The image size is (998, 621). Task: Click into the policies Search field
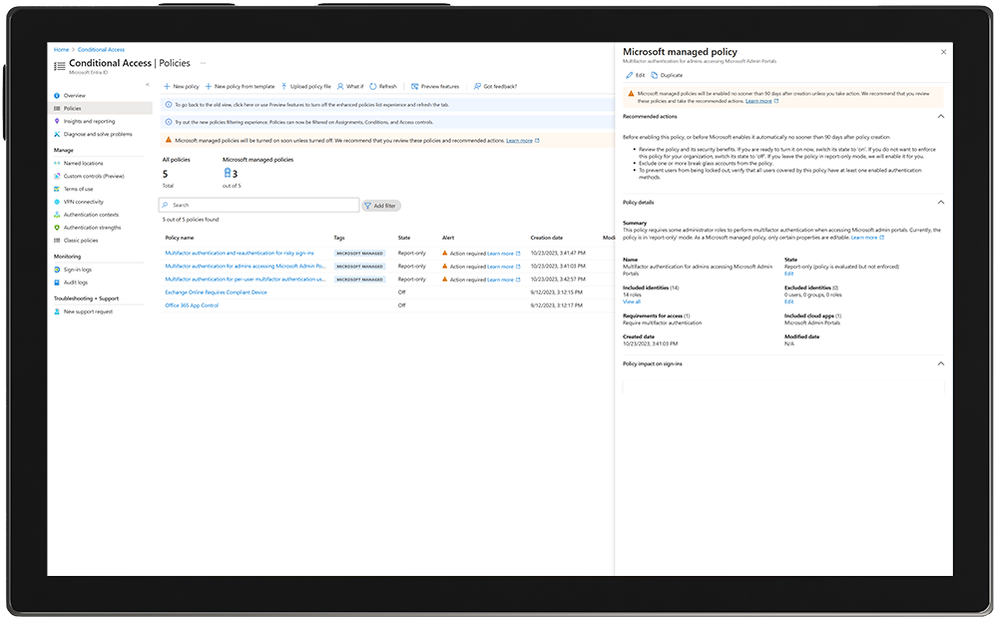point(259,205)
